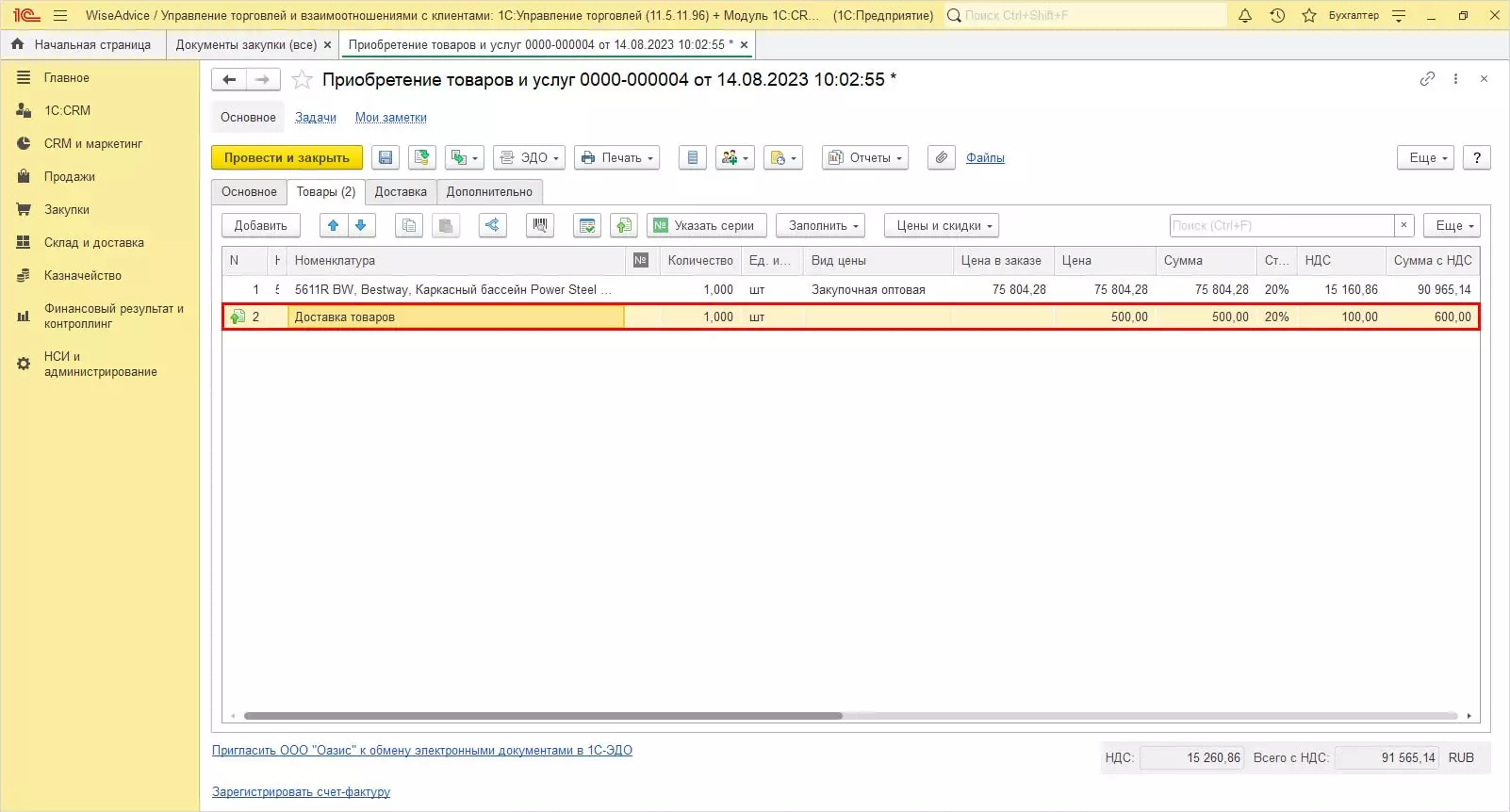
Task: Move the row down with the blue arrow
Action: coord(360,225)
